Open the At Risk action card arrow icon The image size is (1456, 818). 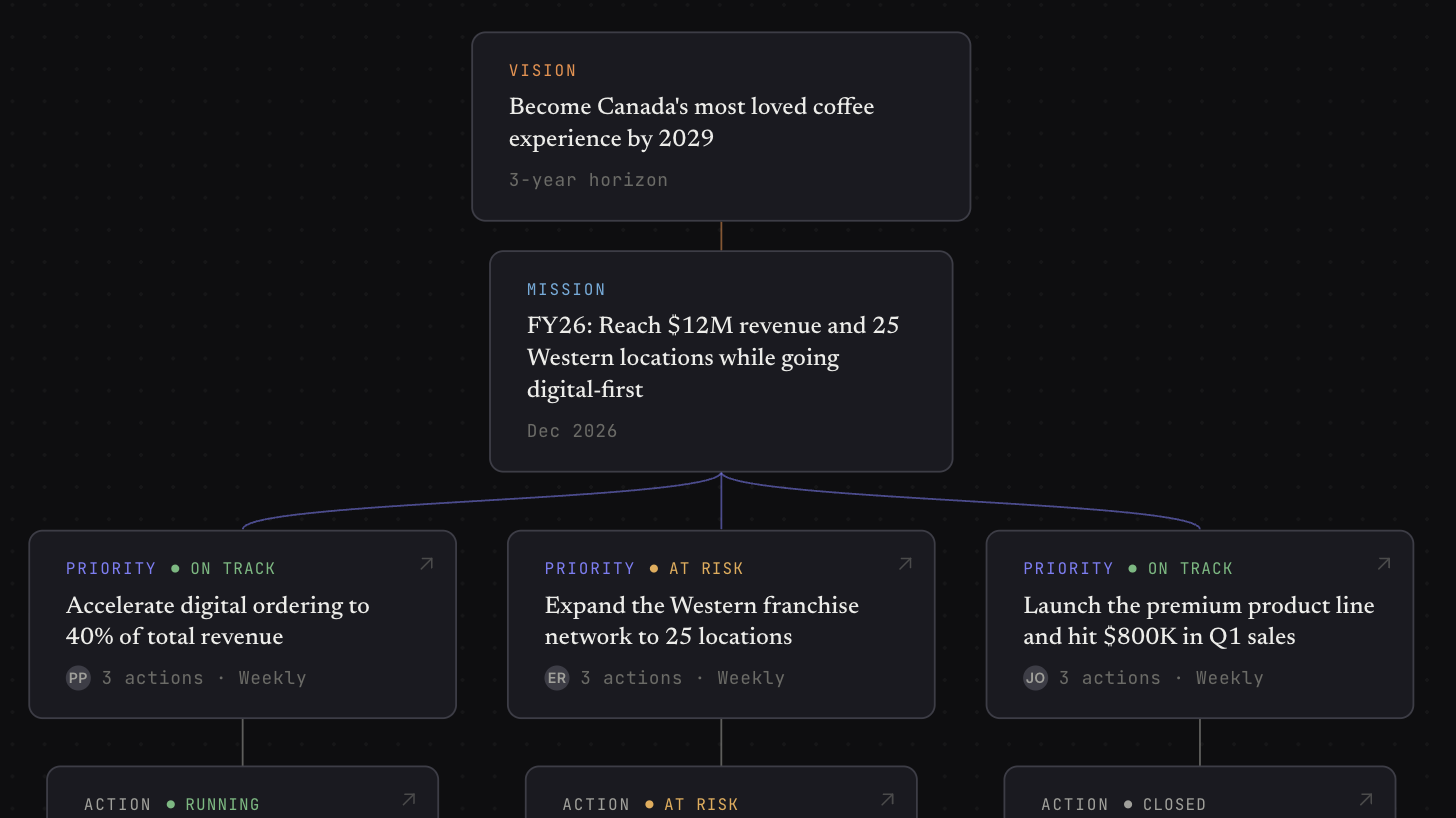(887, 800)
